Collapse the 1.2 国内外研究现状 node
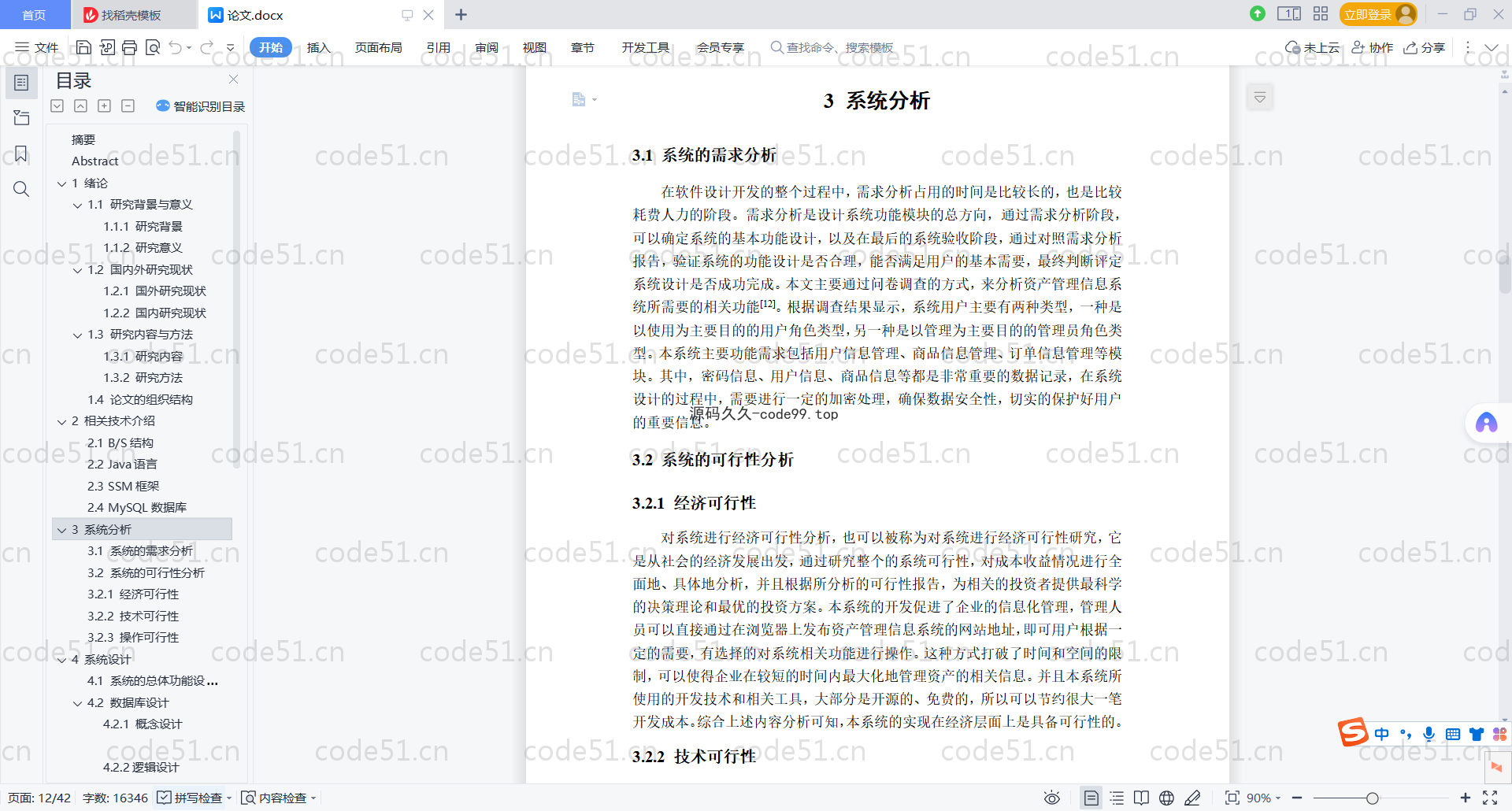 (x=77, y=270)
